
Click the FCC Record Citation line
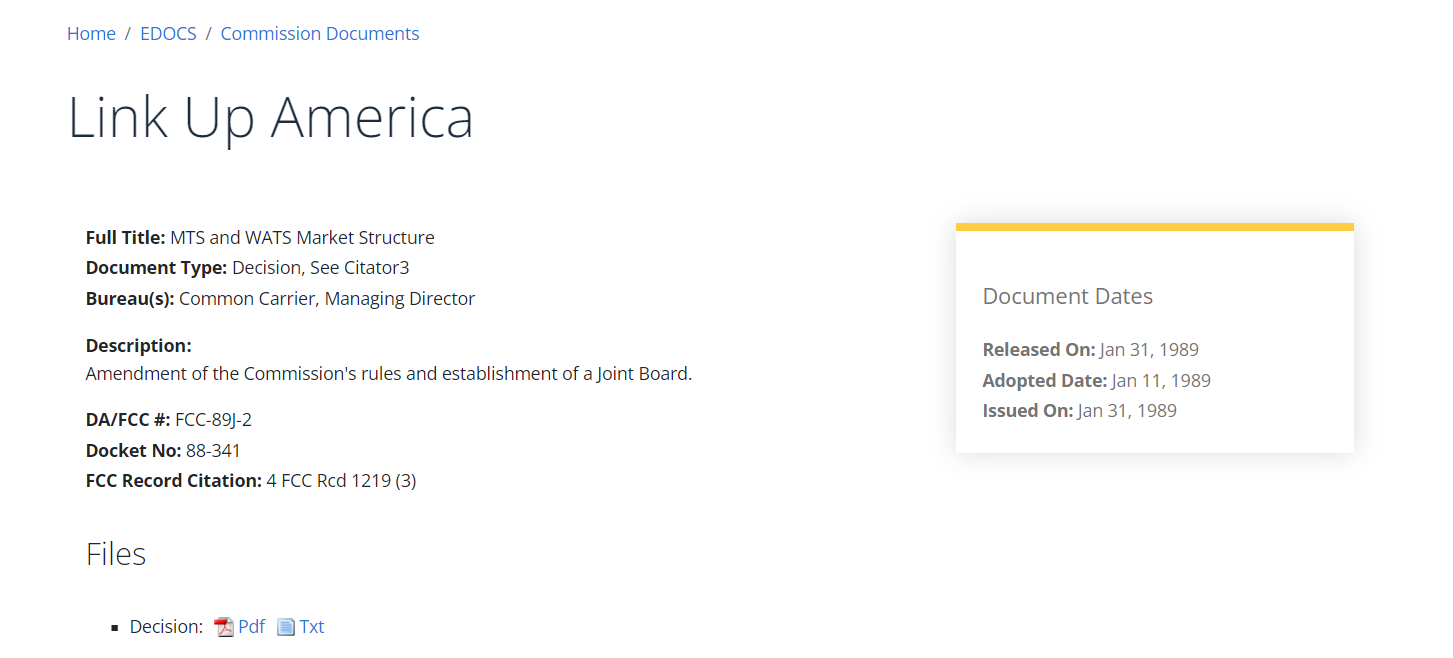point(251,481)
